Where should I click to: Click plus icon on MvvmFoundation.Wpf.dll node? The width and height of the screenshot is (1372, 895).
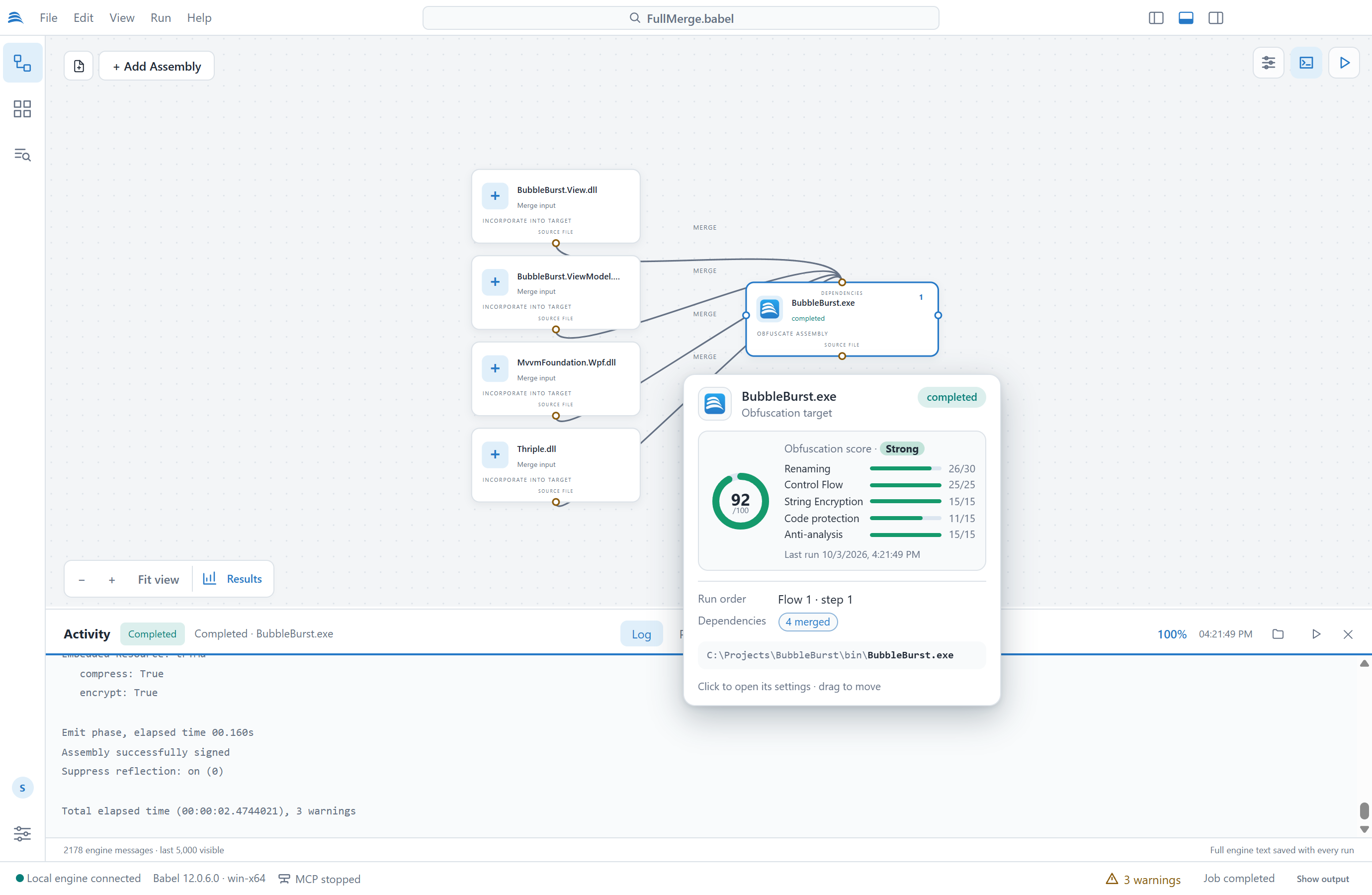coord(495,368)
